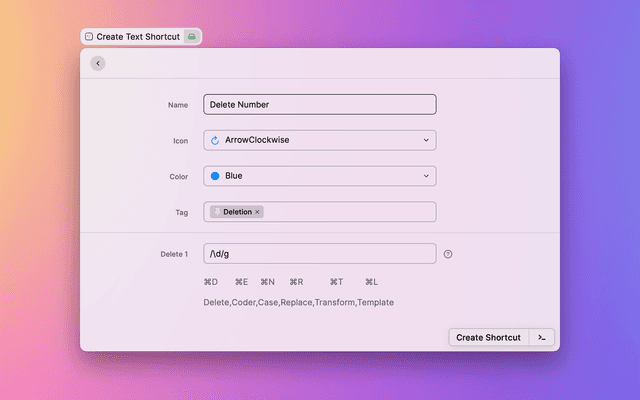This screenshot has width=640, height=400.
Task: Remove the Deletion tag with x
Action: [257, 212]
